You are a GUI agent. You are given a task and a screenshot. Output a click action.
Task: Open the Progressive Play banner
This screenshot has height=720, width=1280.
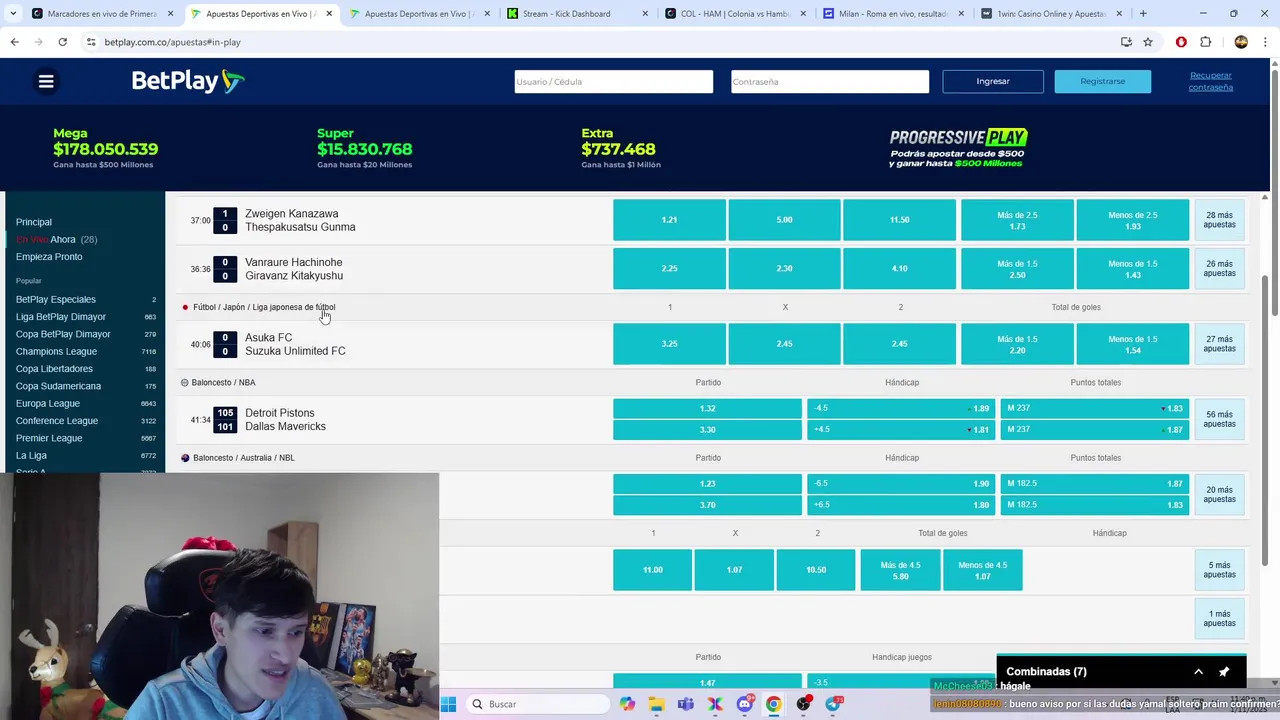point(958,148)
